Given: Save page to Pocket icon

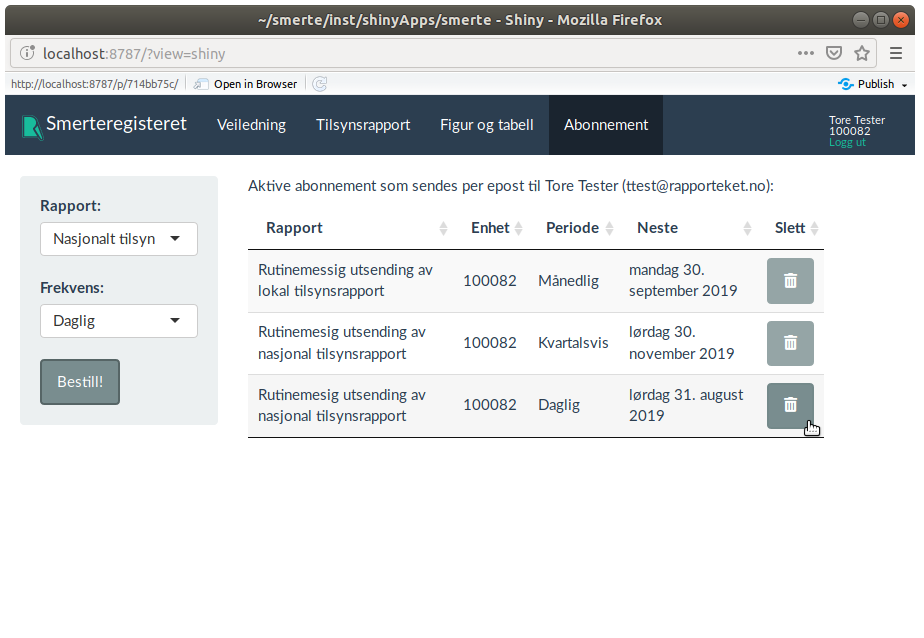Looking at the screenshot, I should pos(833,54).
